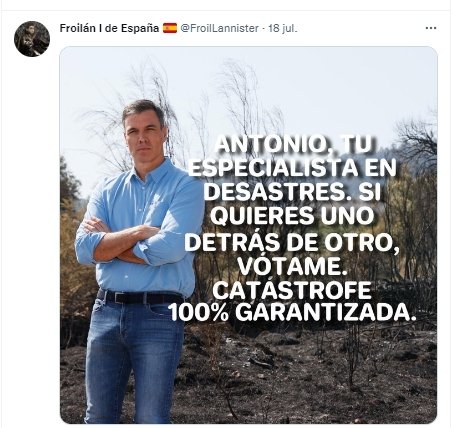Open the 'Froilán I de España' profile name
The height and width of the screenshot is (428, 453).
[109, 28]
